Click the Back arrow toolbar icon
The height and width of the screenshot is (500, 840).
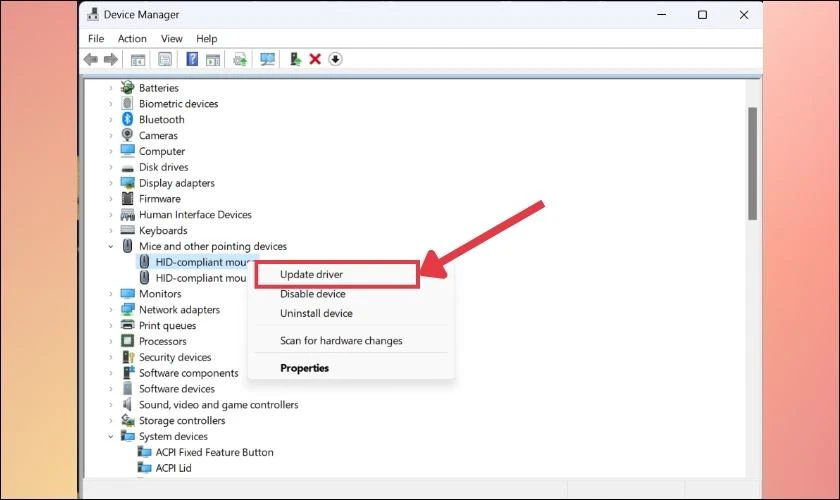tap(91, 59)
